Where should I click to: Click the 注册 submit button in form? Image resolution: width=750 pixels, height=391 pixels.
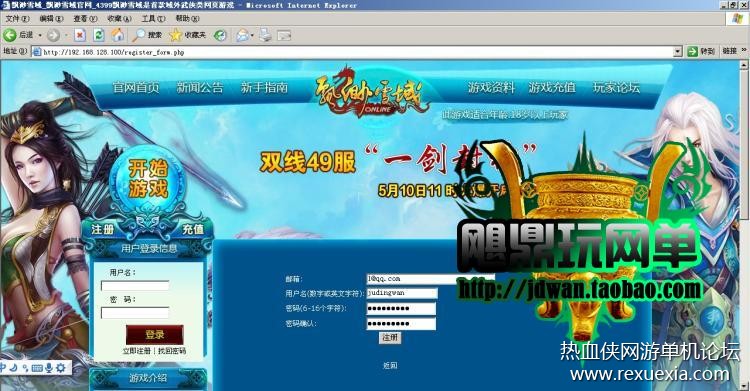click(x=390, y=337)
